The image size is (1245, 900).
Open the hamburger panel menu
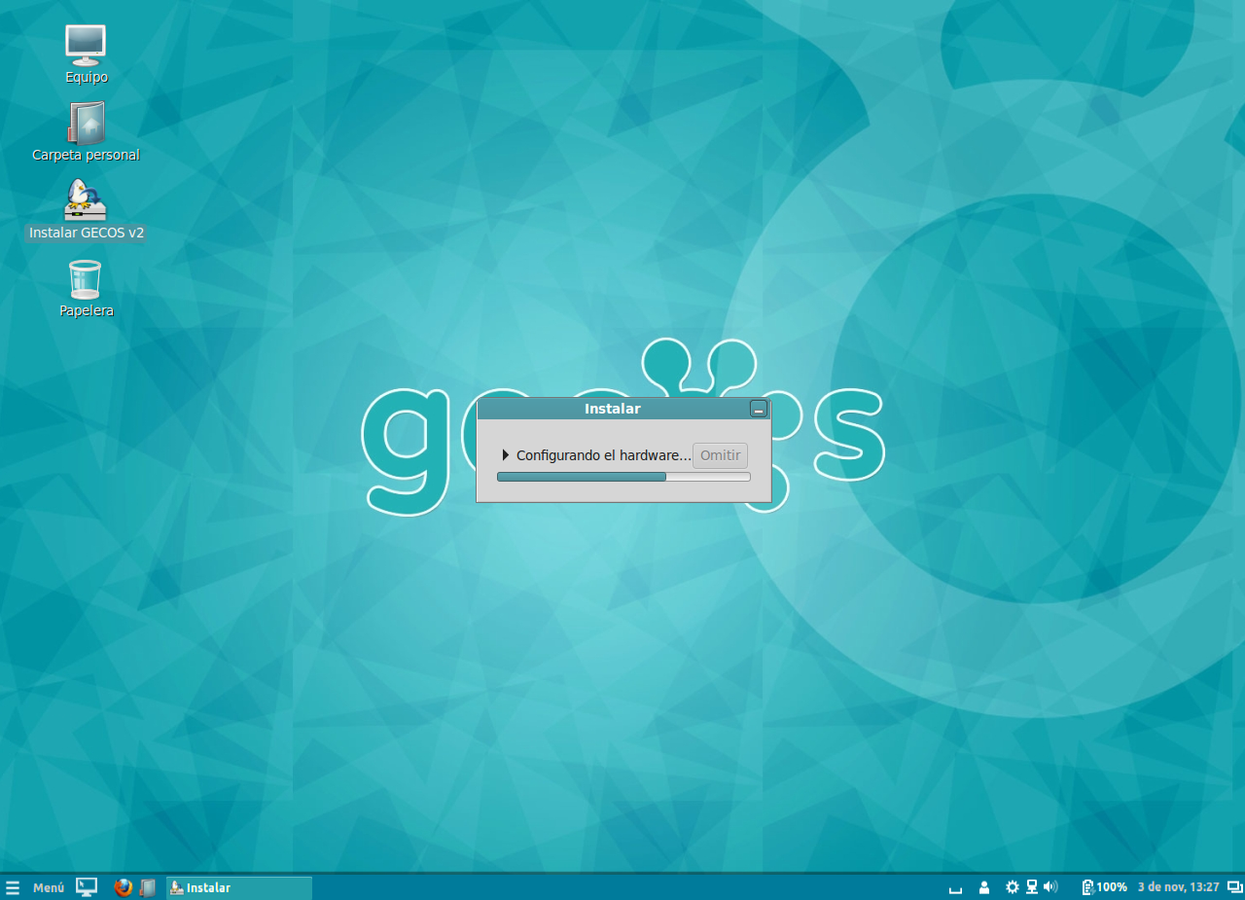pos(14,886)
